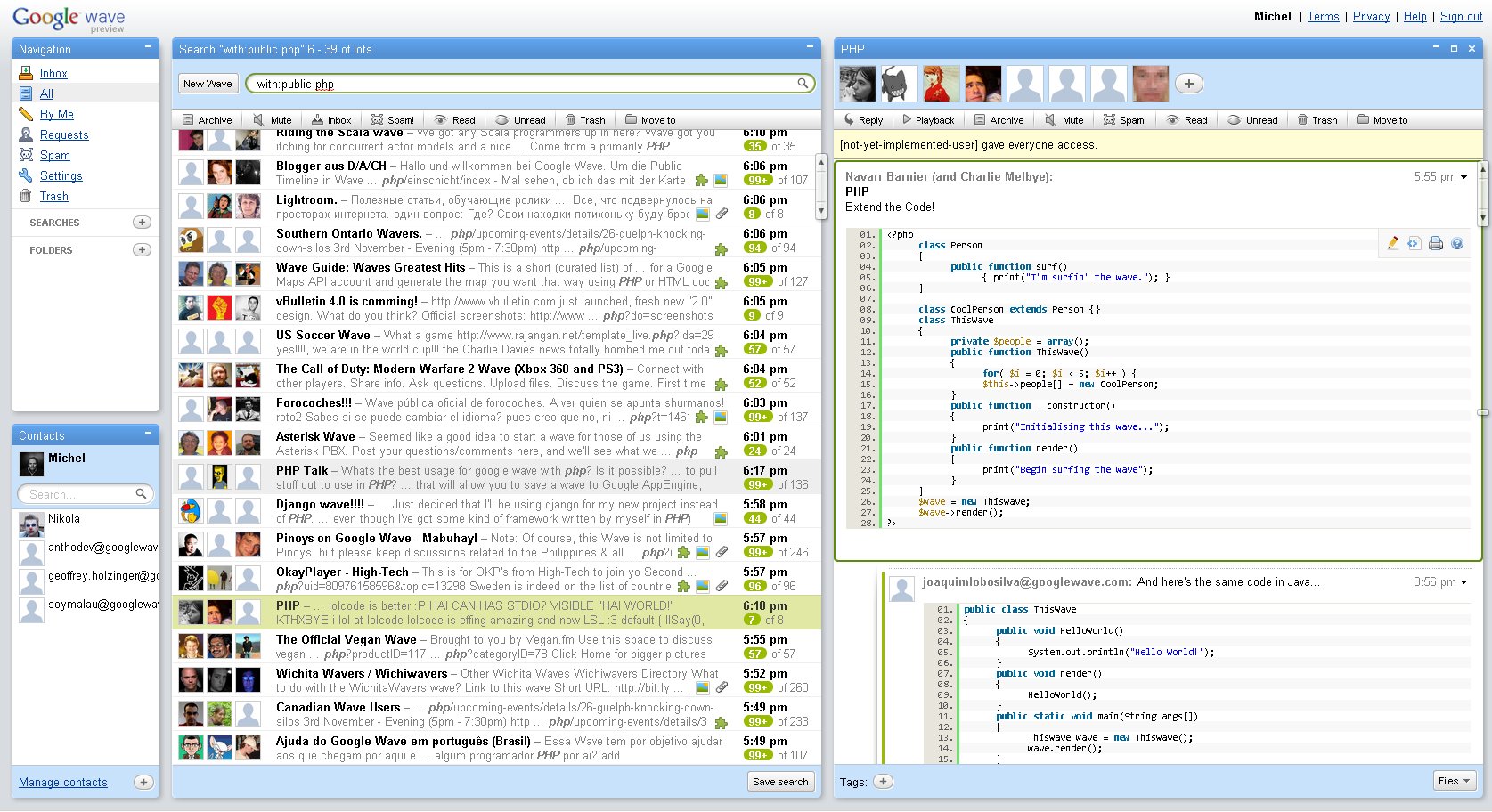Click the New Wave button
The image size is (1492, 812).
208,84
